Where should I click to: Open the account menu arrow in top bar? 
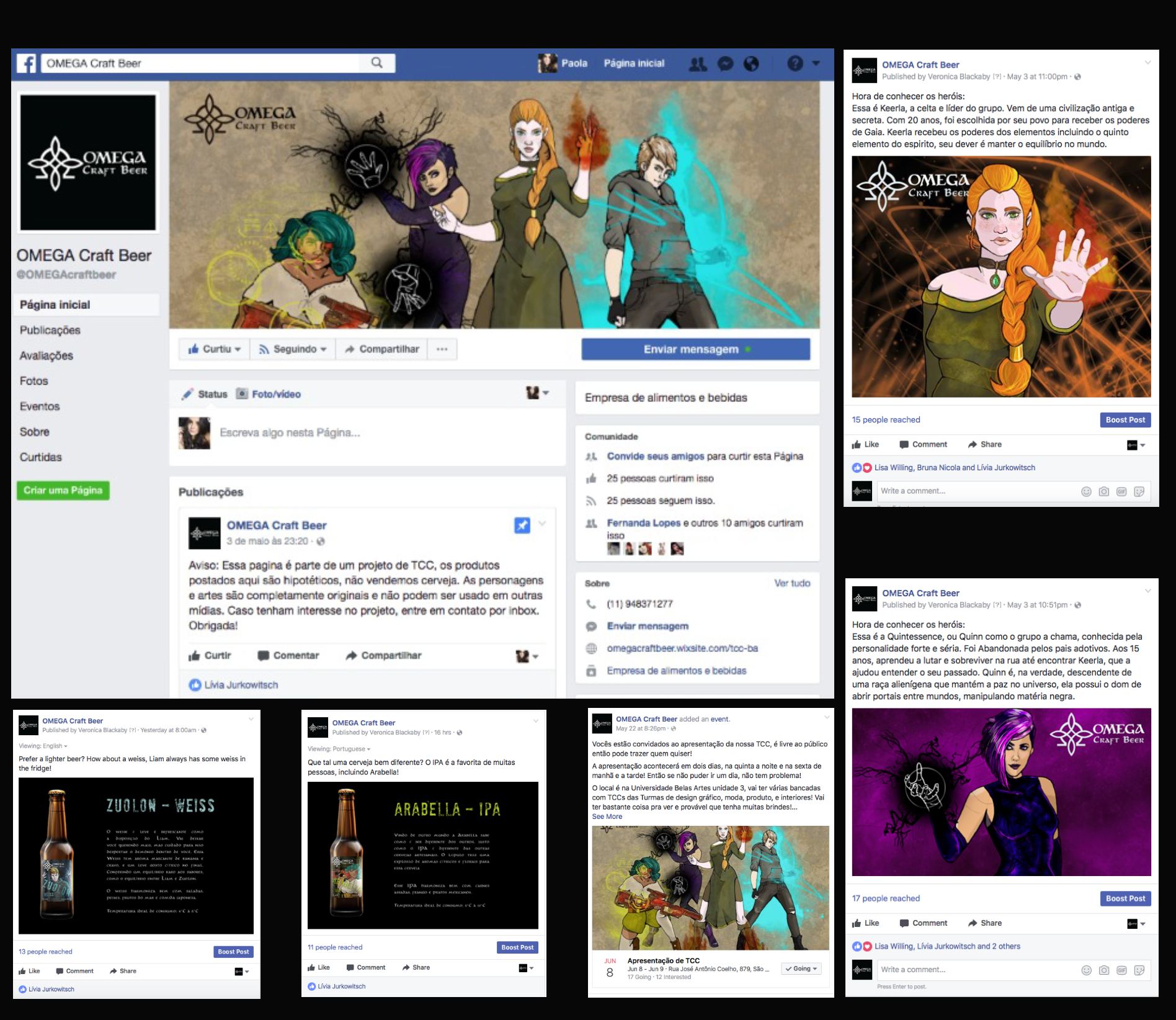coord(816,63)
